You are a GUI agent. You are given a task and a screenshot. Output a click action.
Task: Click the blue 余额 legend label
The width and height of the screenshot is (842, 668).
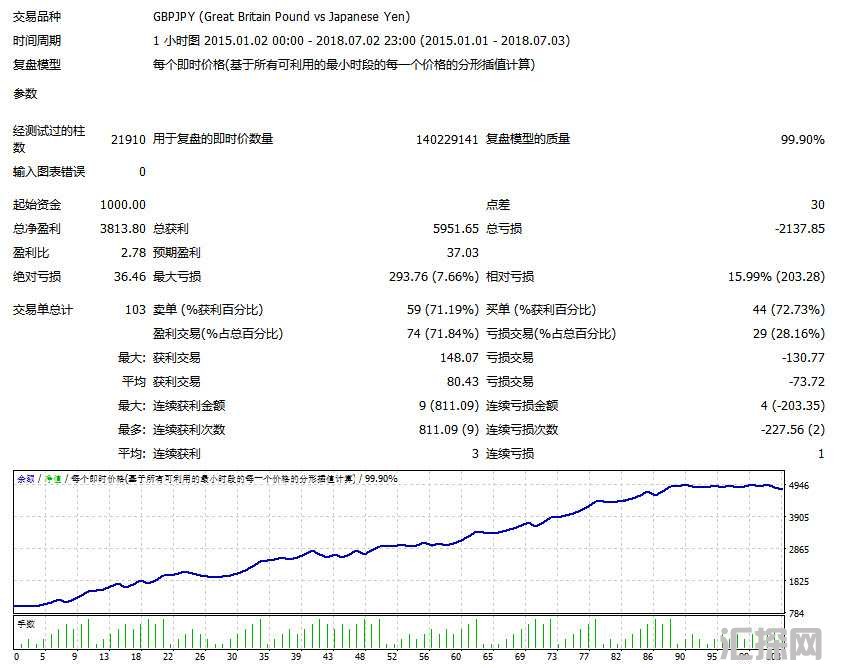point(25,479)
